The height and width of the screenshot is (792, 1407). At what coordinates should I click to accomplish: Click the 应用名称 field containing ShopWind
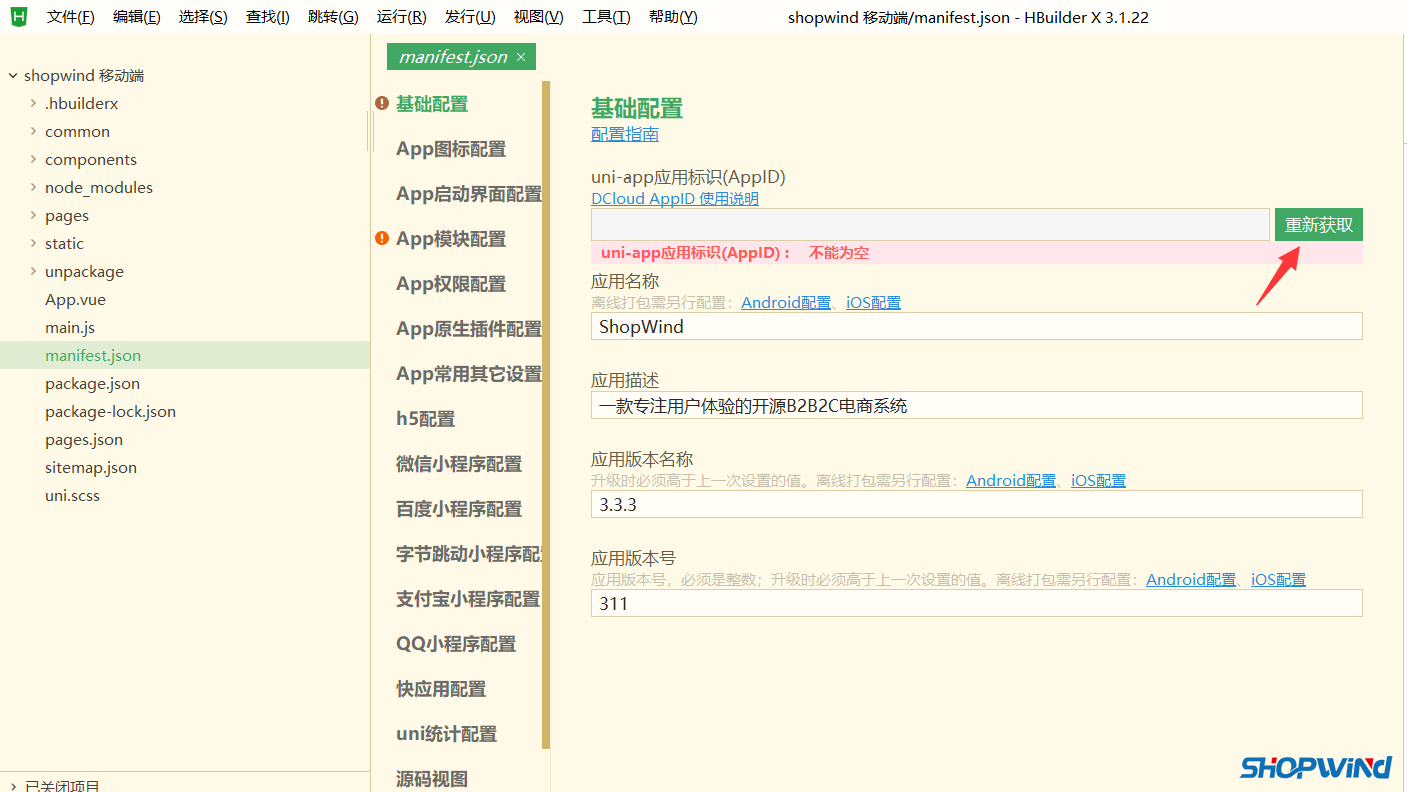coord(976,326)
